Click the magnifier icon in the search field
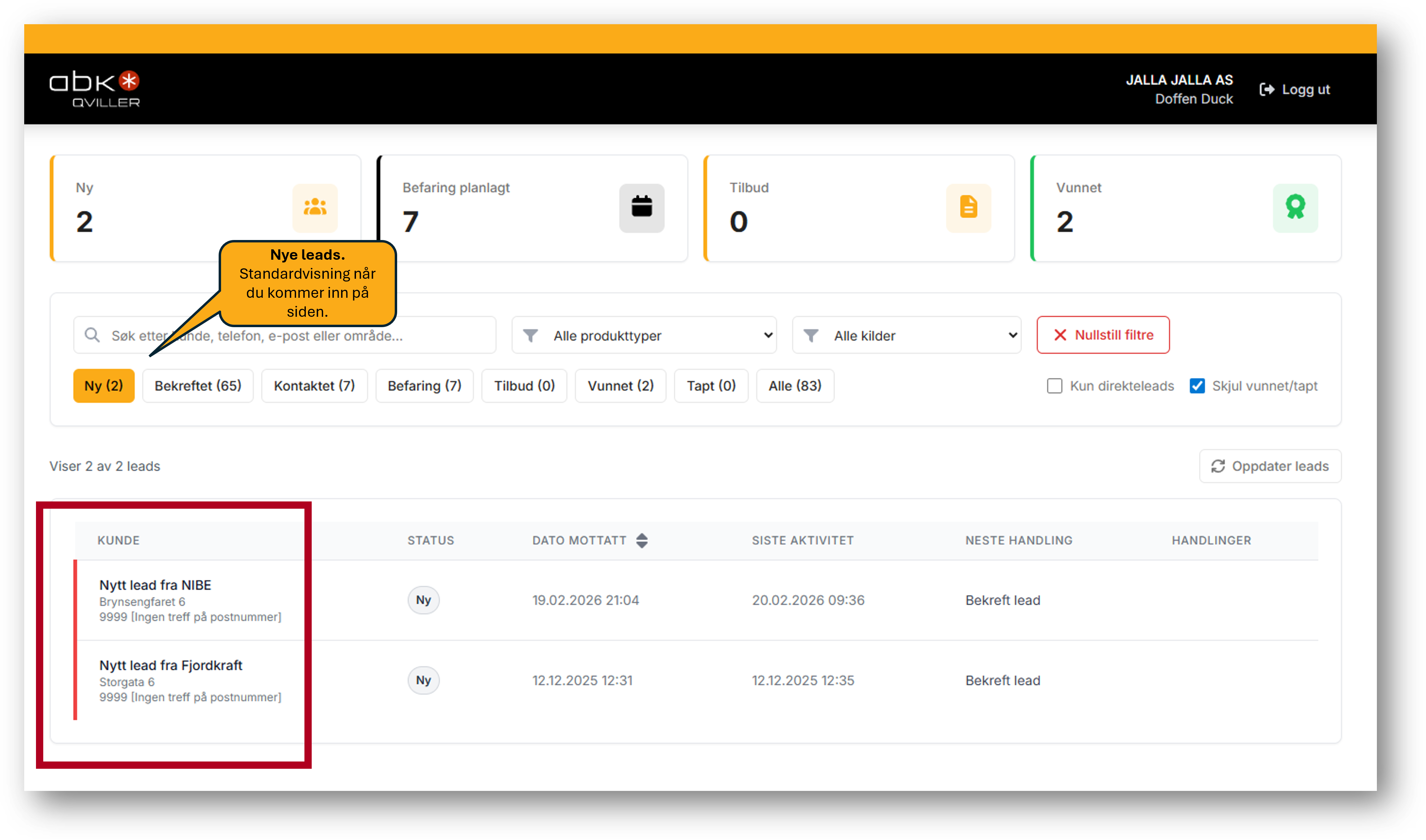 pos(92,335)
